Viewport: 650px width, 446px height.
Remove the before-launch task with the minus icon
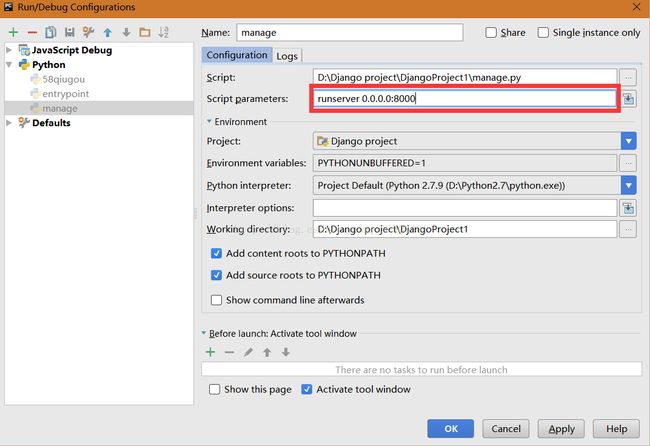coord(229,352)
